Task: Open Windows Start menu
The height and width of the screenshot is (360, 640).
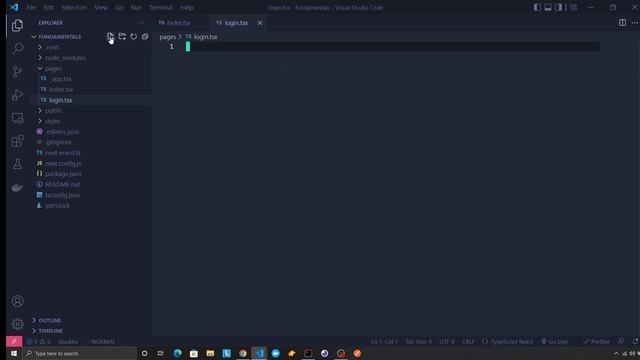Action: point(13,353)
